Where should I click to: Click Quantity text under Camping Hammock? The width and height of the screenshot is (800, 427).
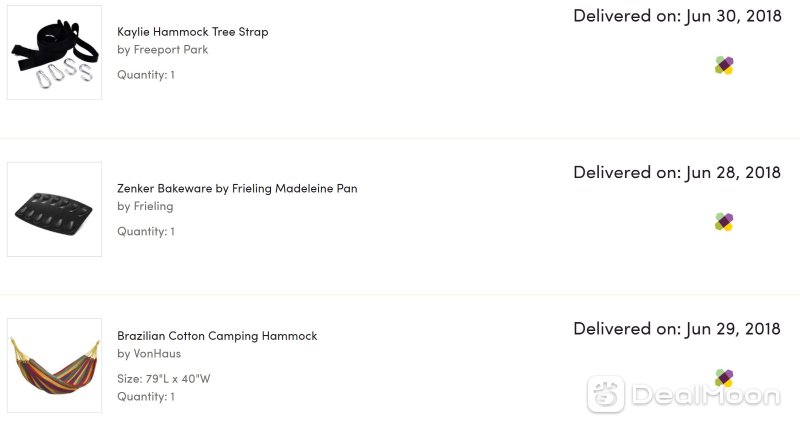[x=146, y=396]
